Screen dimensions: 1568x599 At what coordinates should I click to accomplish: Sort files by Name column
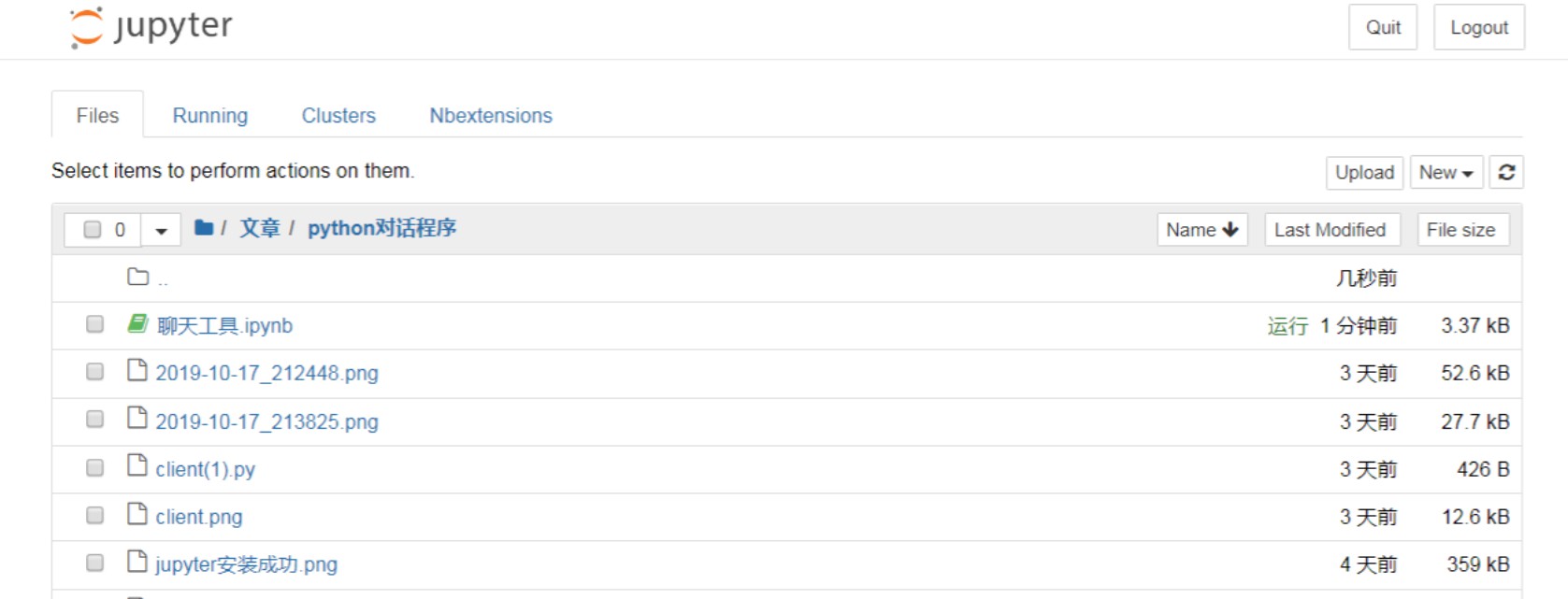[x=1202, y=230]
